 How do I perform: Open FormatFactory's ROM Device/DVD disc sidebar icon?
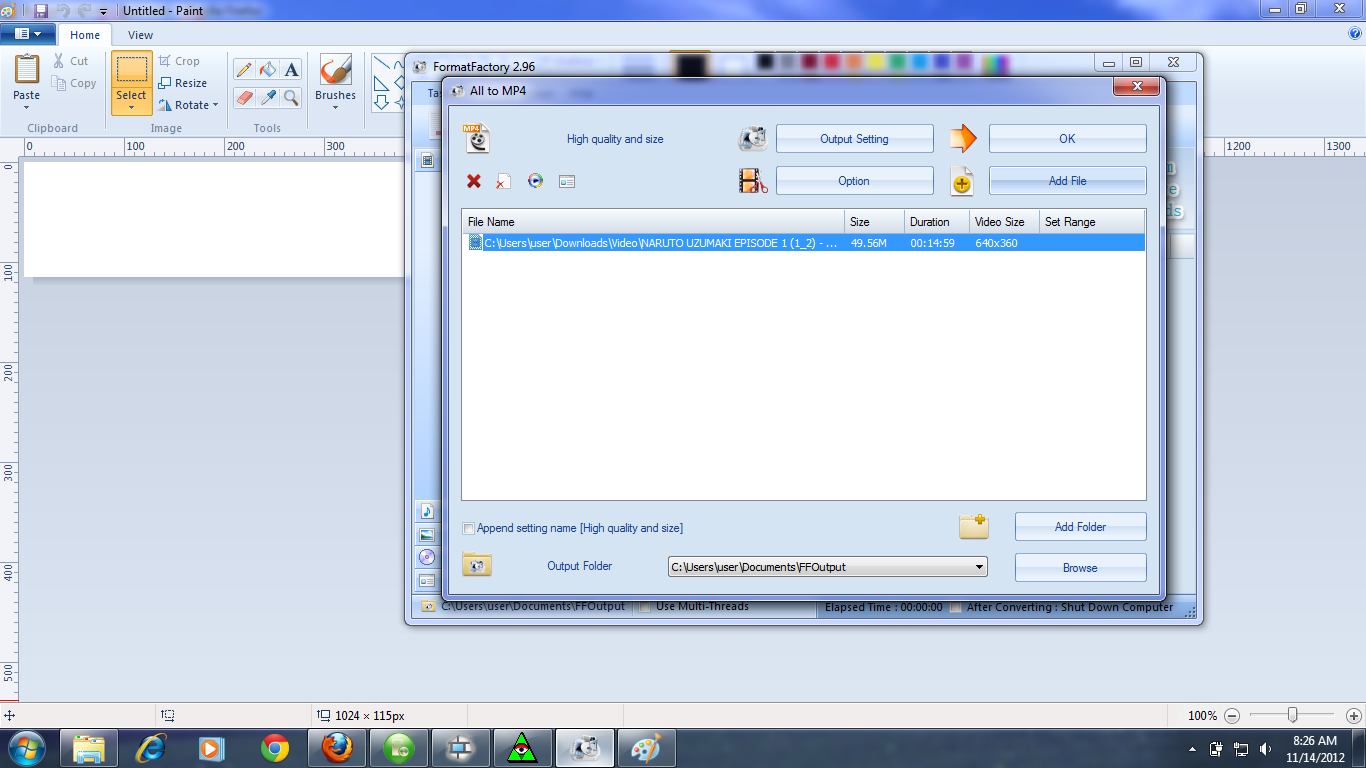pos(427,557)
